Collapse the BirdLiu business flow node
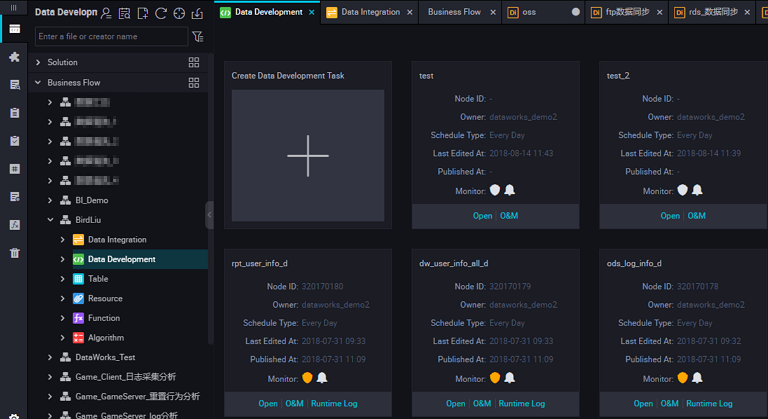Screen dimensions: 768x419 click(x=51, y=220)
